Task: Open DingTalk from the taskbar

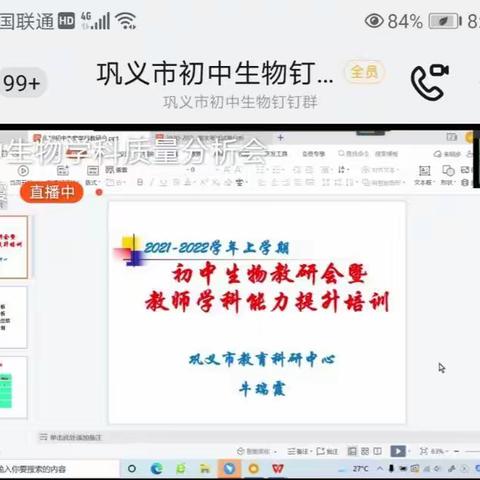Action: 229,469
